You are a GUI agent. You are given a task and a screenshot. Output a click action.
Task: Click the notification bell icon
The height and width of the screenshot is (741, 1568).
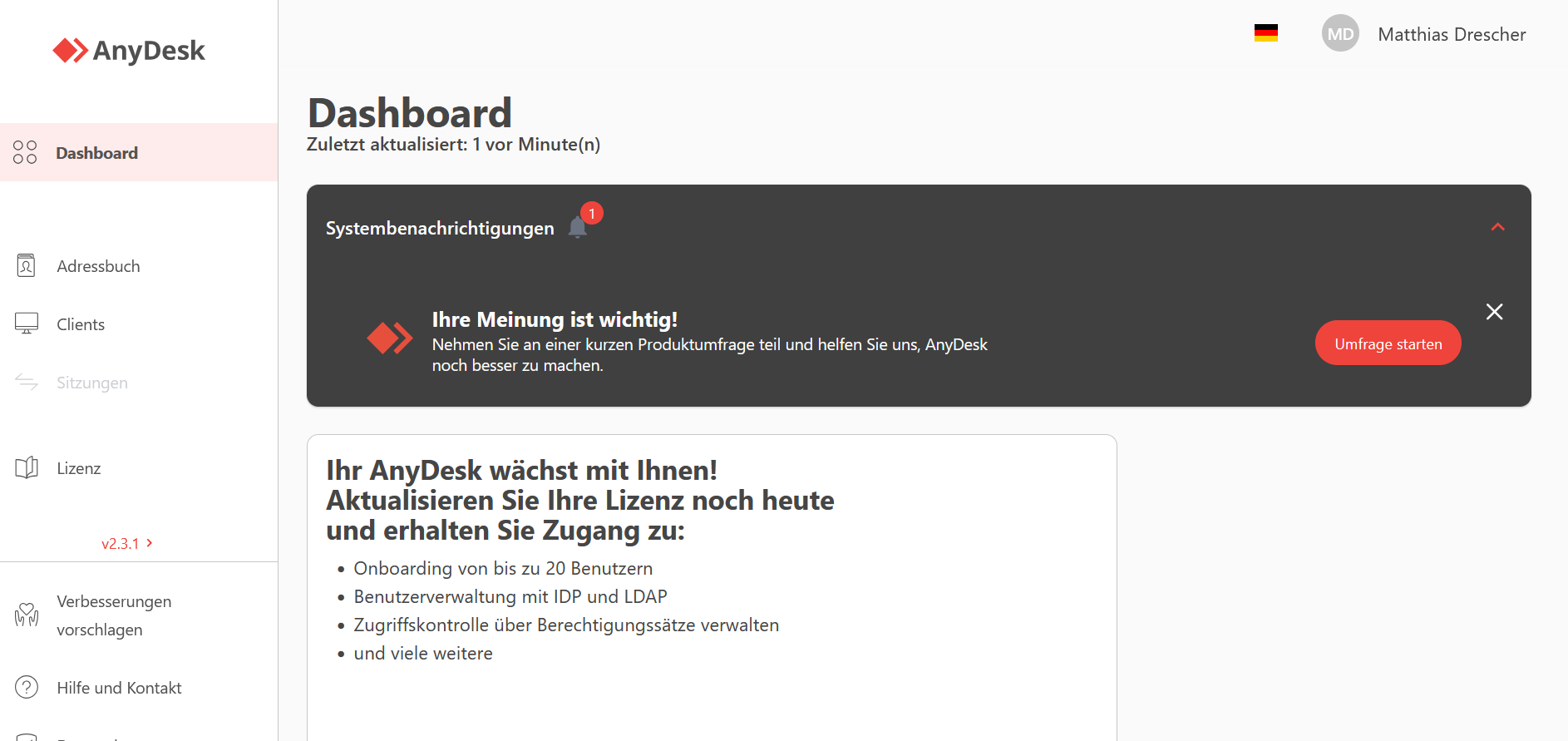coord(578,227)
